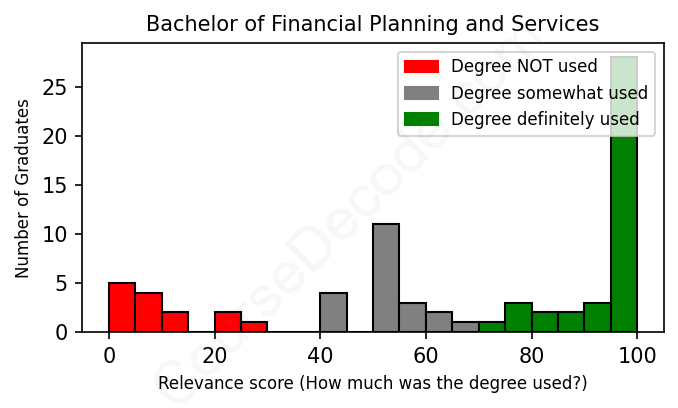Click the 'Degree definitely used' legend text
The image size is (678, 408).
545,120
